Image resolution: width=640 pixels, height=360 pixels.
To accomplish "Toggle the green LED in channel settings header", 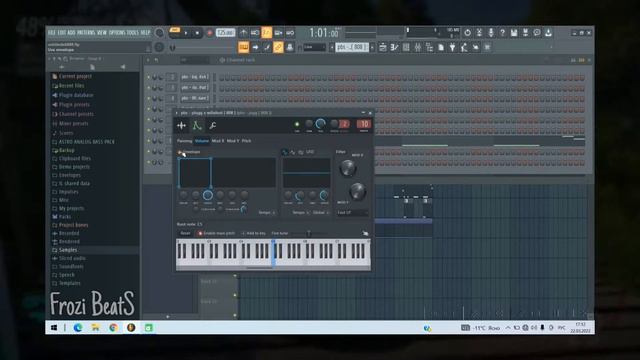I will coord(297,124).
